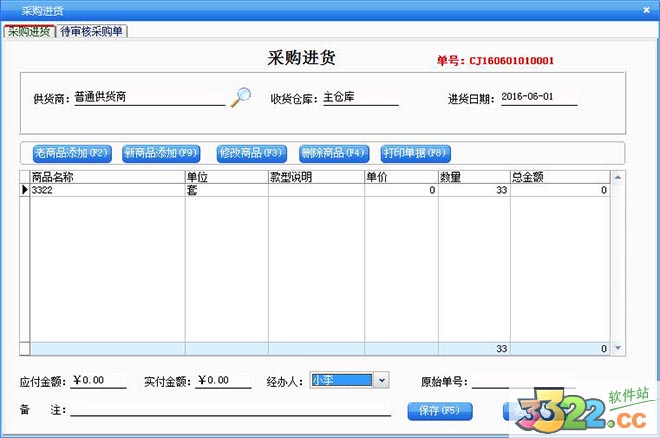
Task: Click scroll up arrow of product table
Action: click(617, 178)
